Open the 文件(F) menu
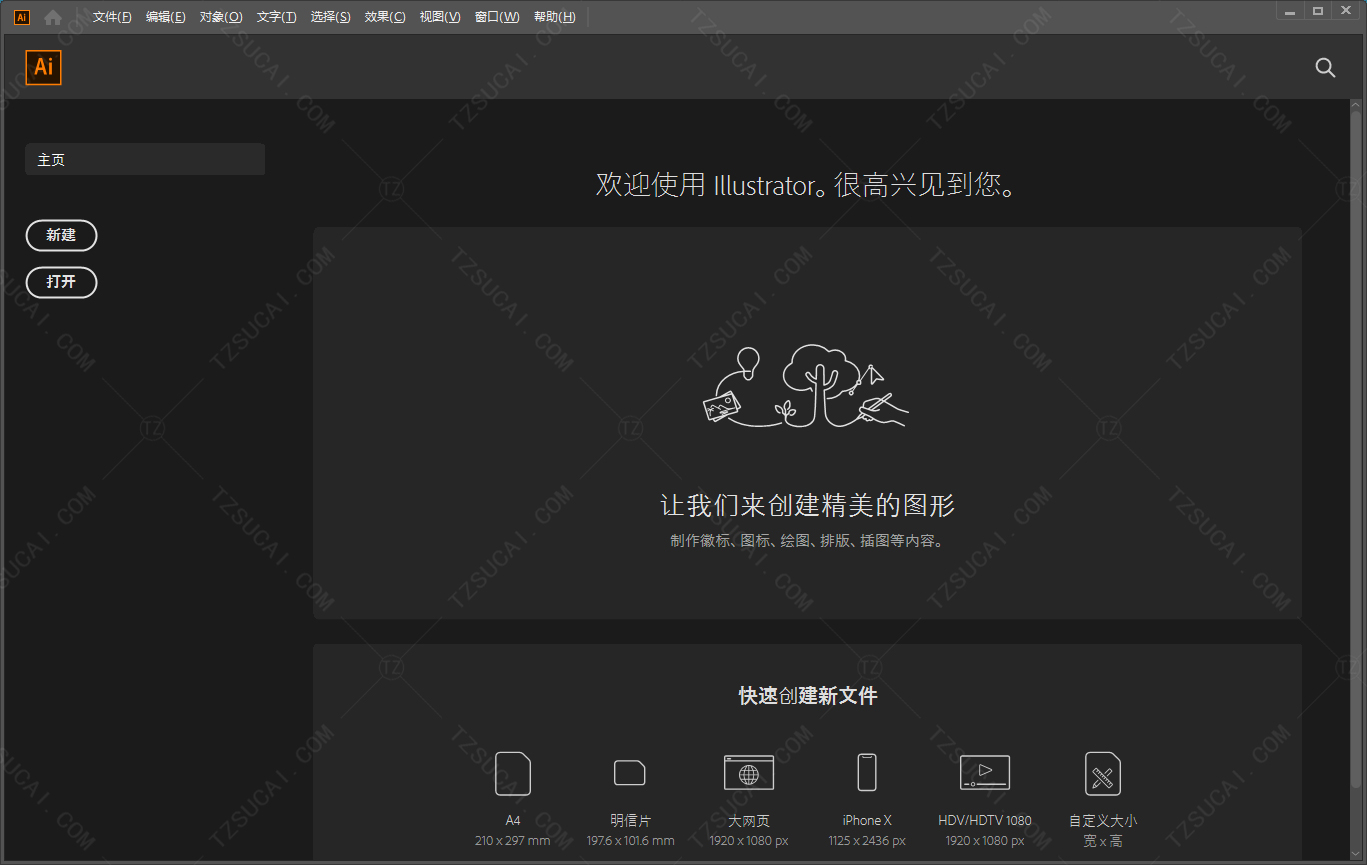The height and width of the screenshot is (865, 1367). pos(112,17)
